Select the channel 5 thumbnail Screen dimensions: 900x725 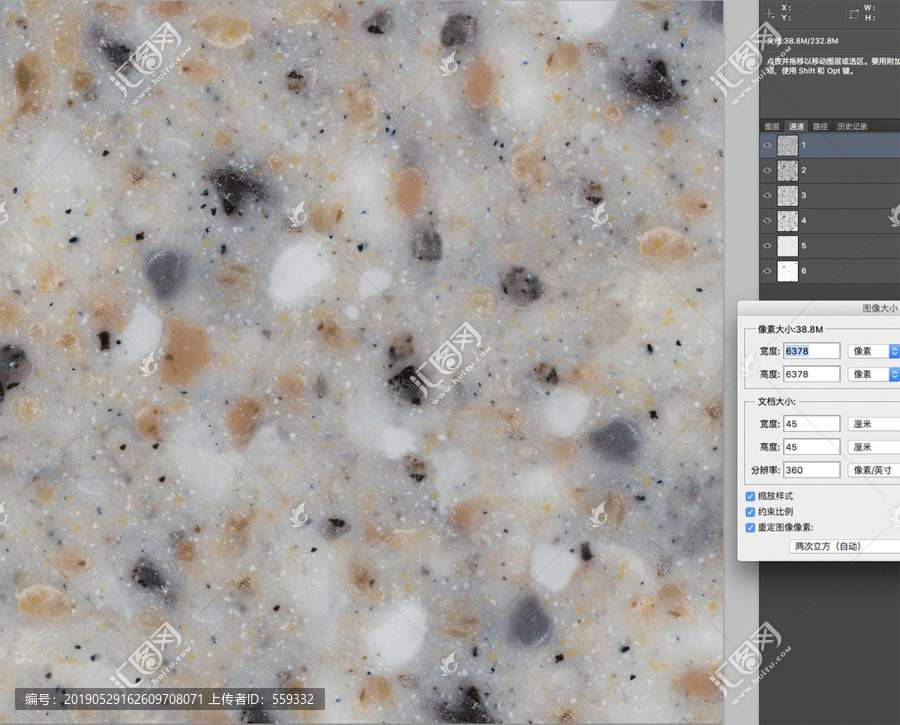(788, 246)
